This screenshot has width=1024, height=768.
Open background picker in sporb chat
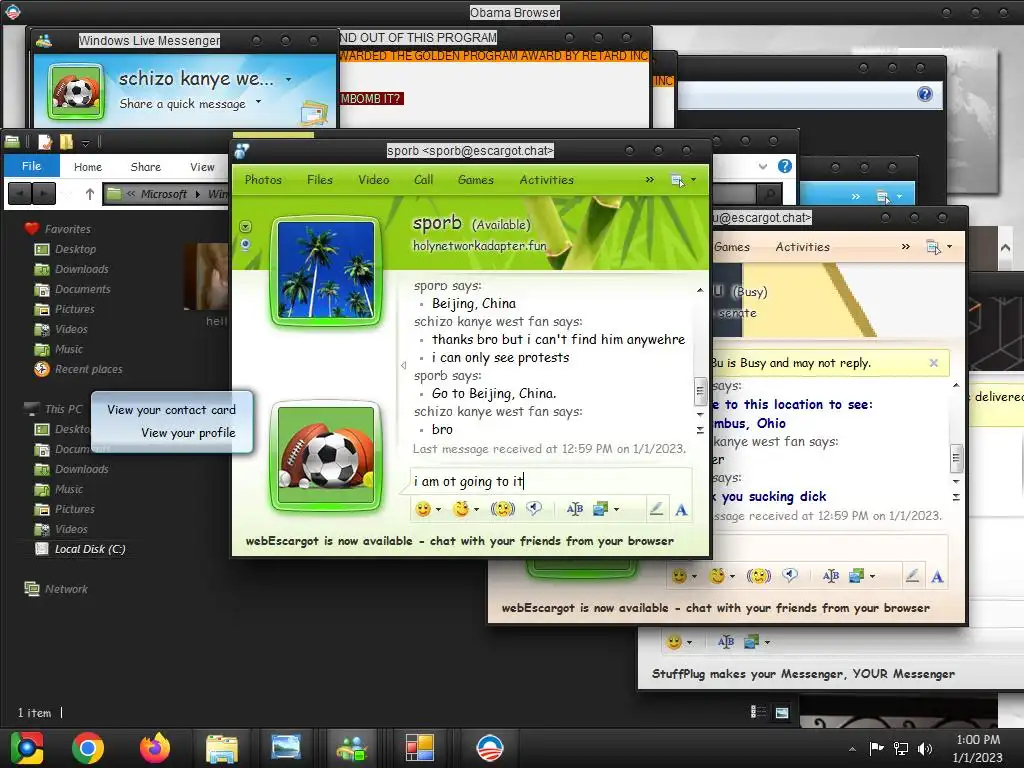600,509
